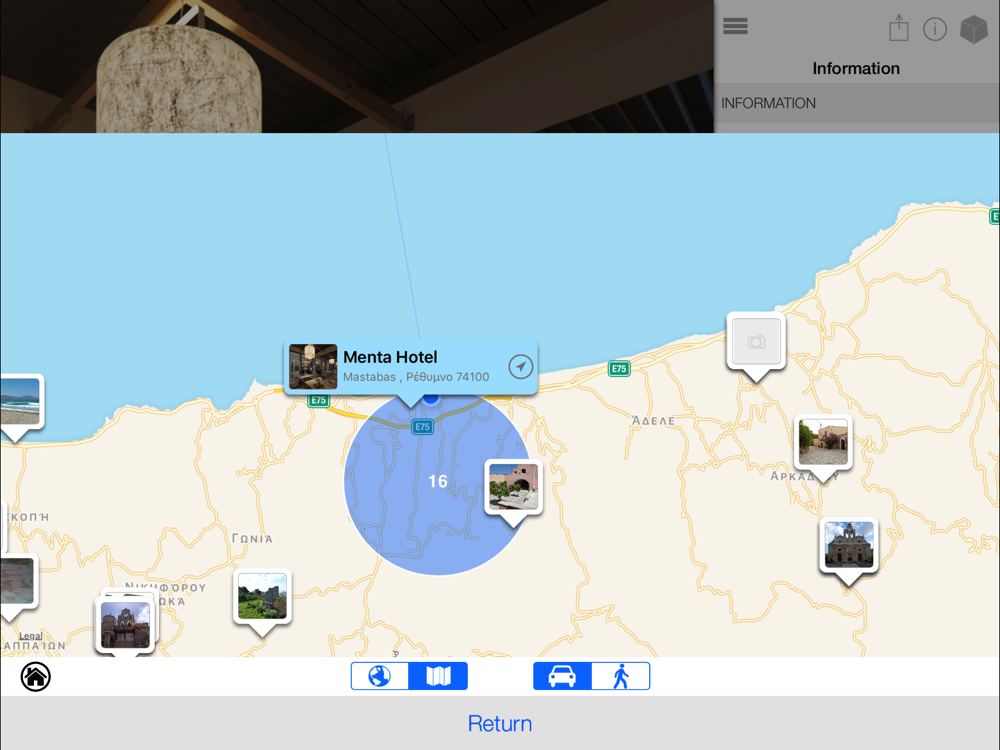Select the Menta Hotel title

click(x=390, y=357)
